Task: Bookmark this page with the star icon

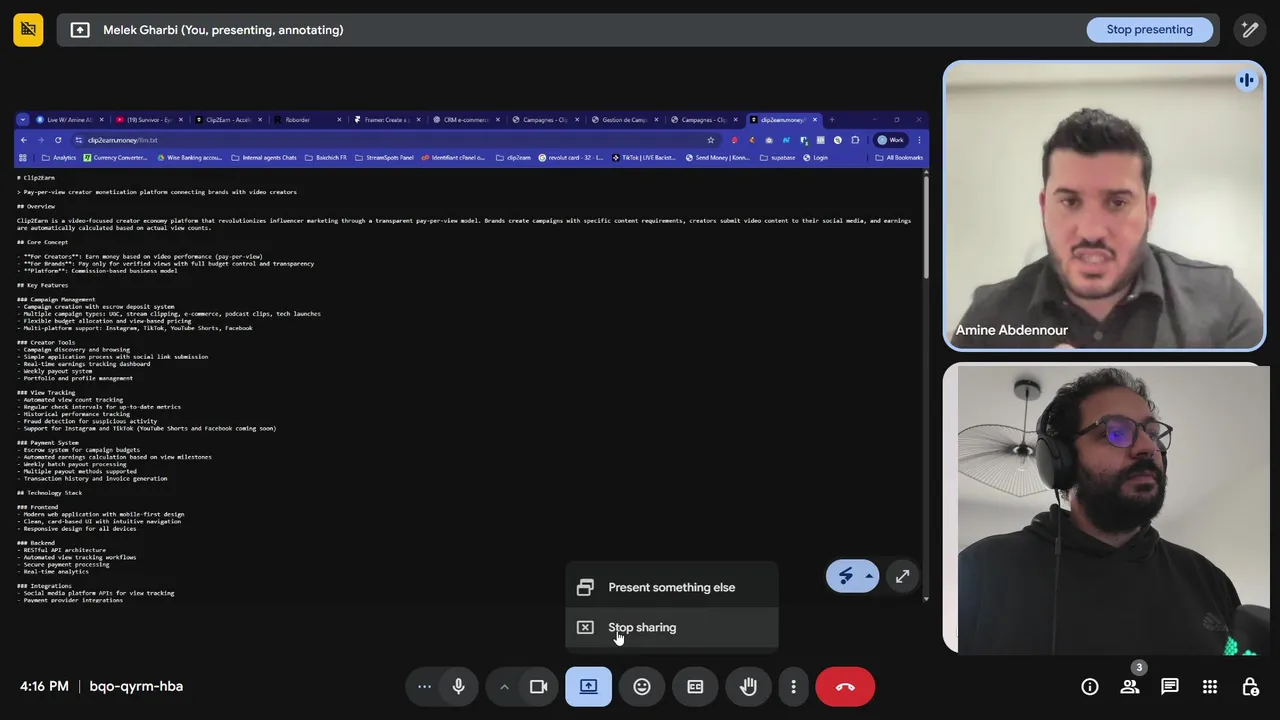Action: (x=711, y=140)
